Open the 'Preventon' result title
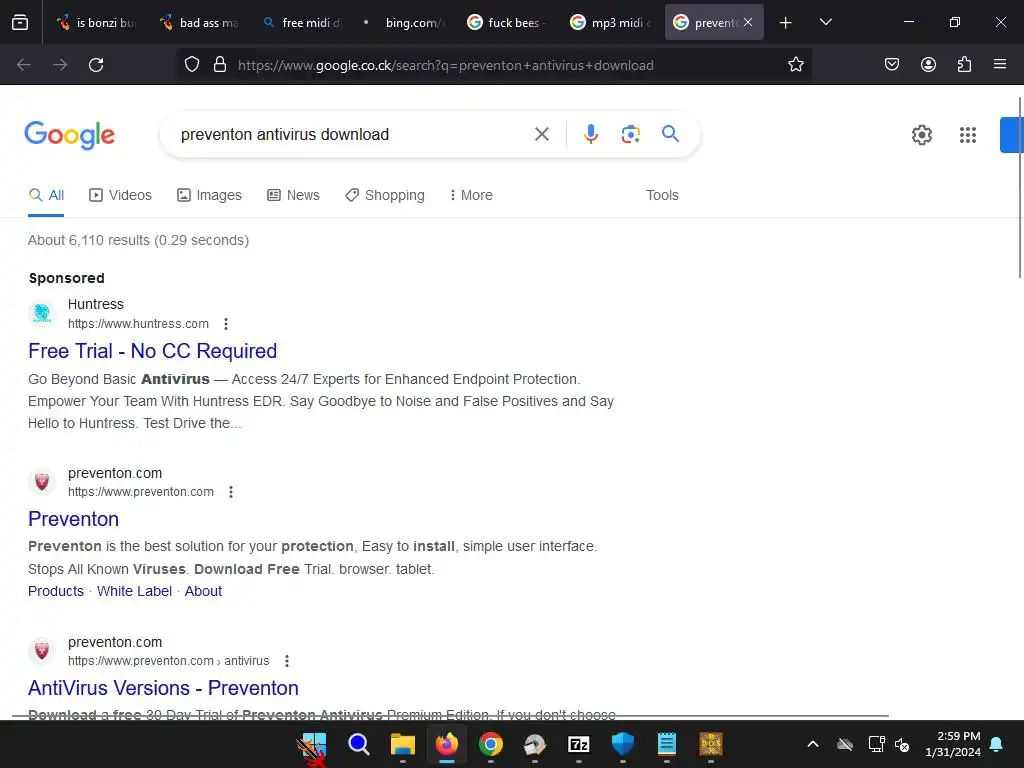 [x=73, y=519]
